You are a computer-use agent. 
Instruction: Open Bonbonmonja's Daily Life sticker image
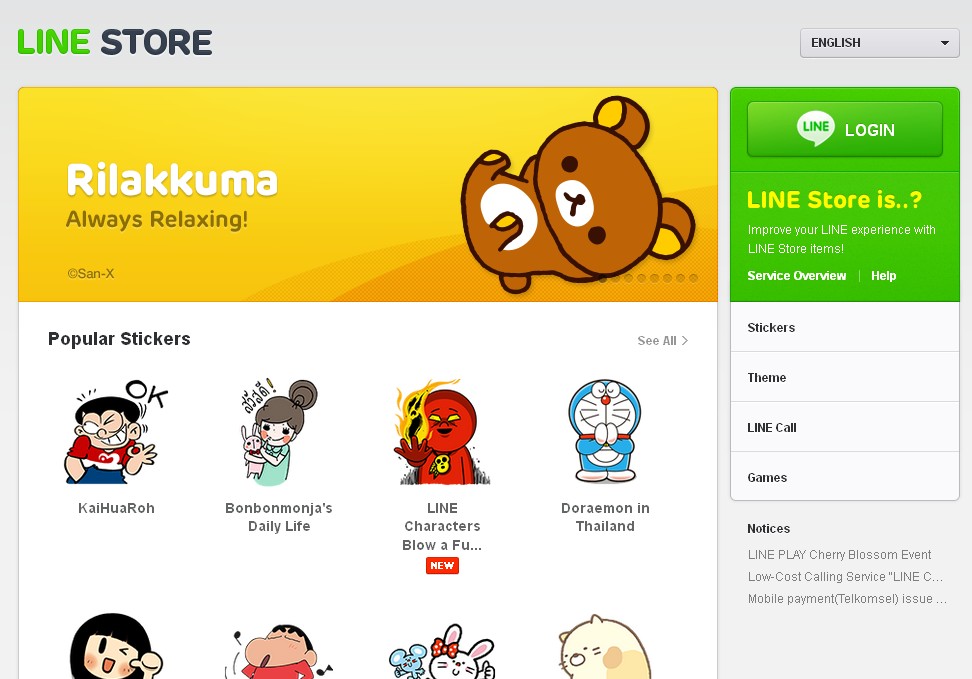click(279, 432)
